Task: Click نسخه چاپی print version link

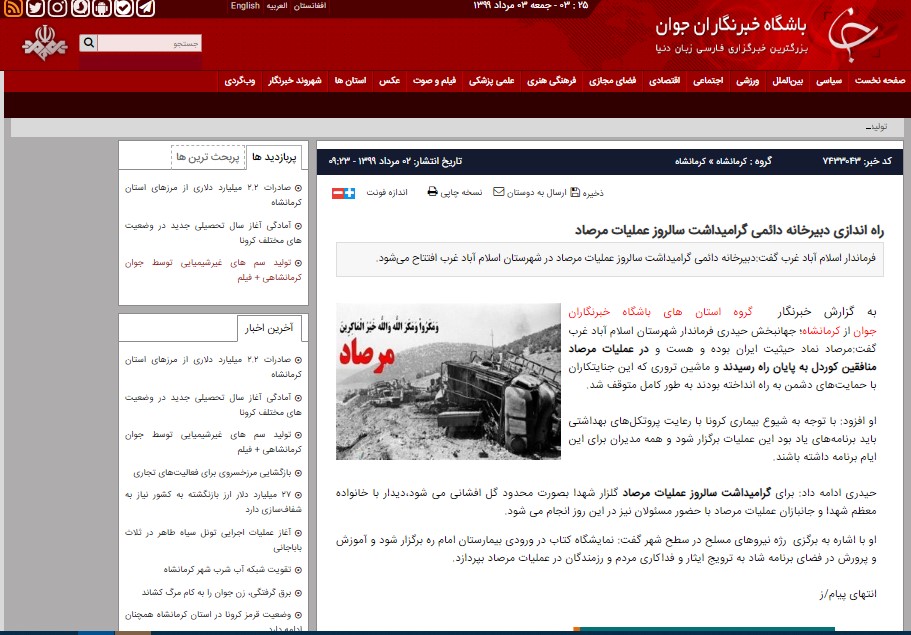Action: click(461, 192)
